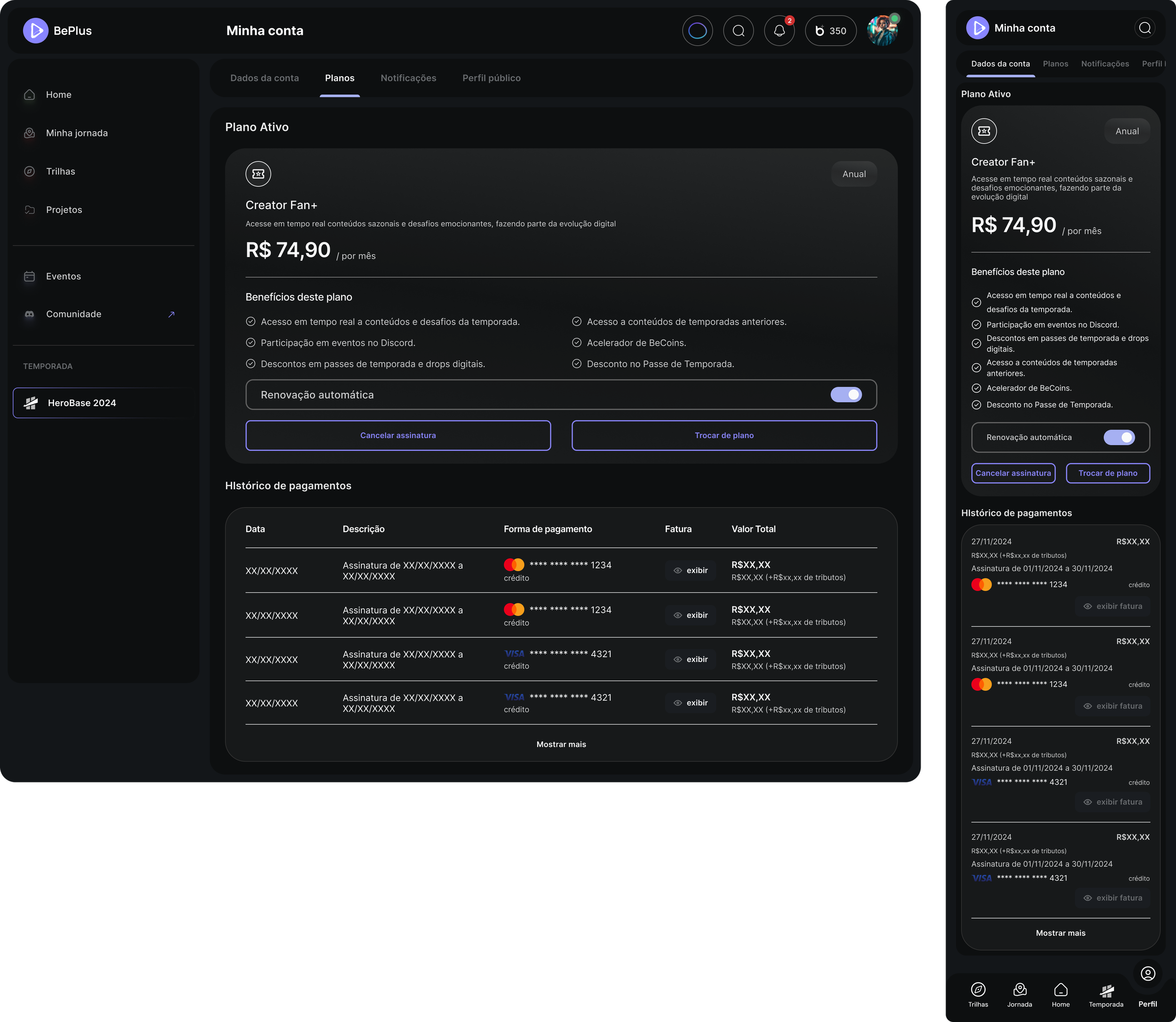This screenshot has width=1176, height=1022.
Task: Click Mostrar mais under desktop payment table
Action: pos(561,744)
